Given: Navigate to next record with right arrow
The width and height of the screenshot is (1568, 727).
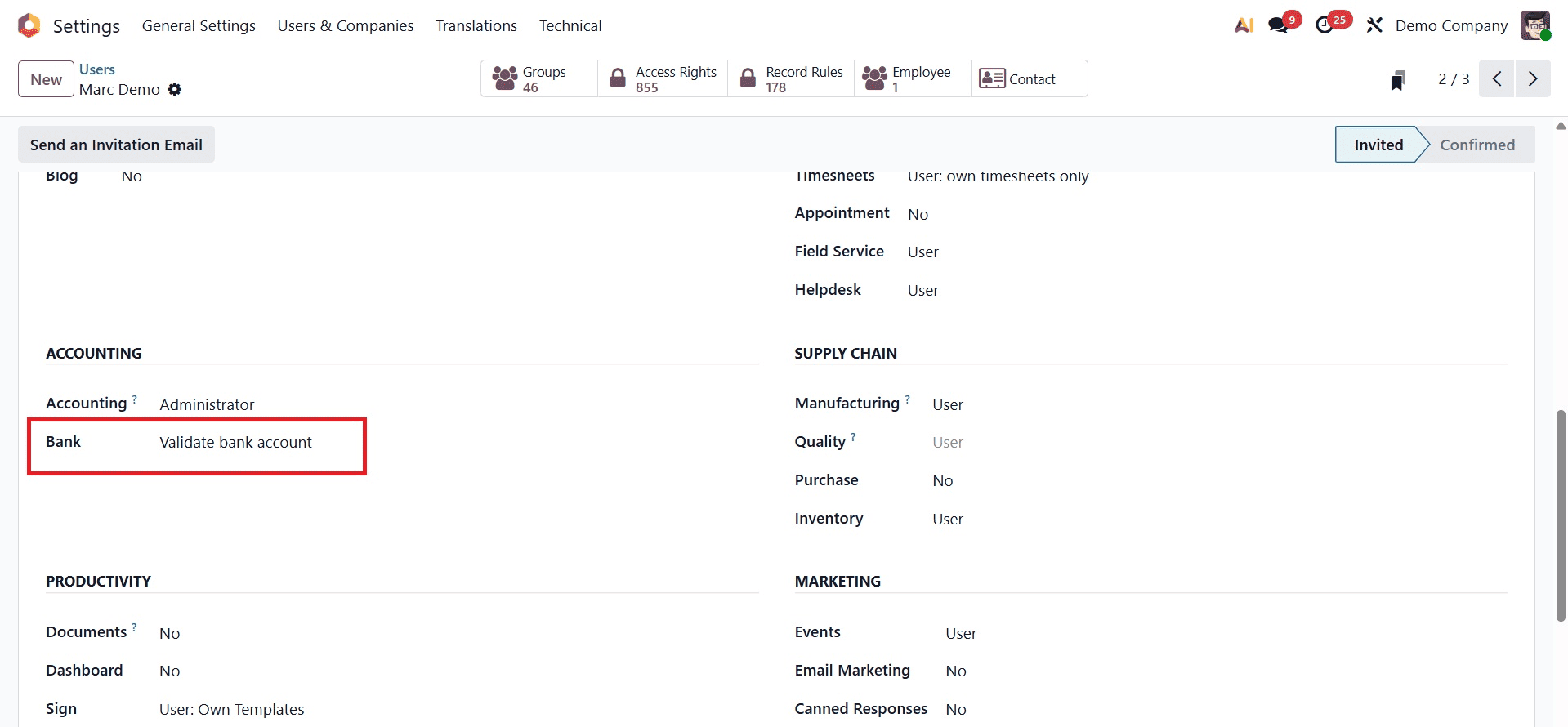Looking at the screenshot, I should tap(1532, 78).
